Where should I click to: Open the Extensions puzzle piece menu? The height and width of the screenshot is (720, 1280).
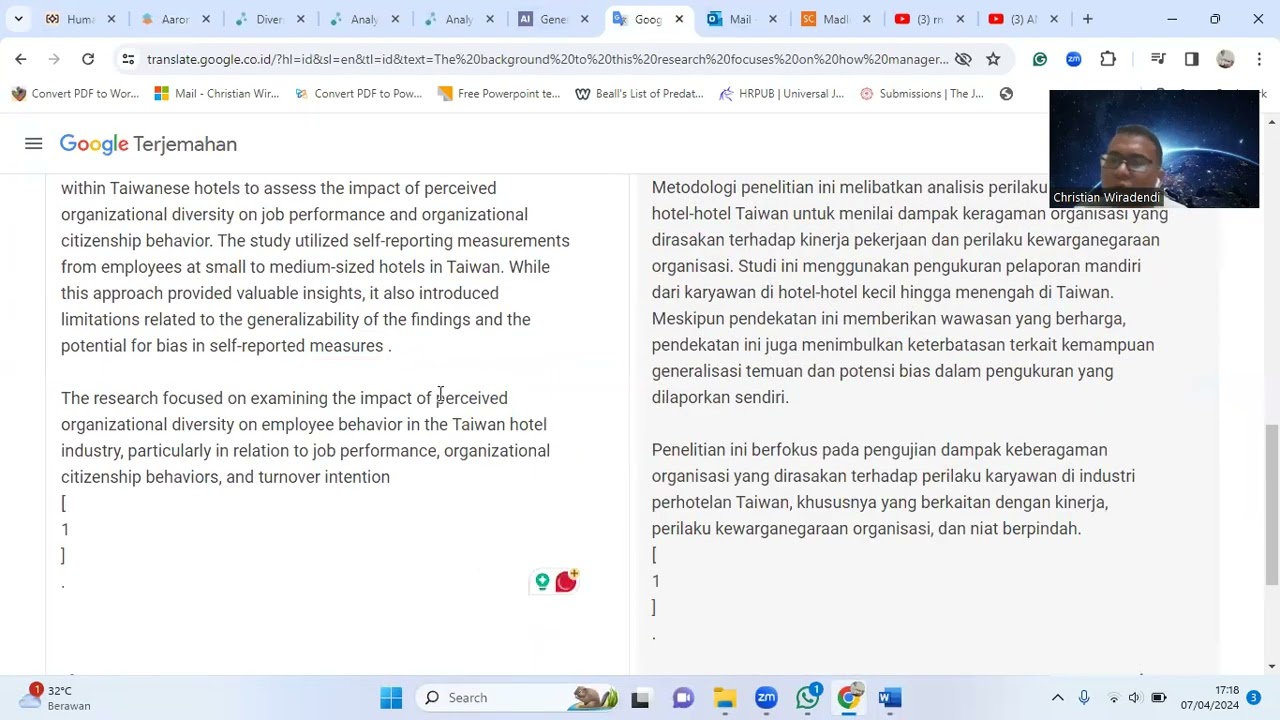1108,59
